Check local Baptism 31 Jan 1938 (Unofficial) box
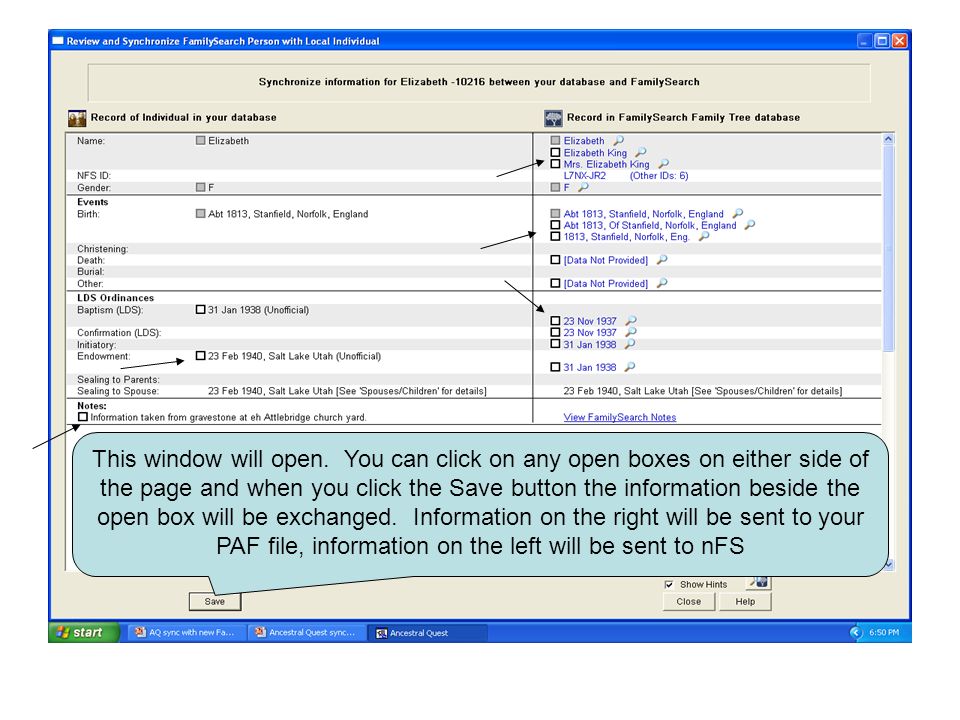This screenshot has height=720, width=960. [x=200, y=310]
